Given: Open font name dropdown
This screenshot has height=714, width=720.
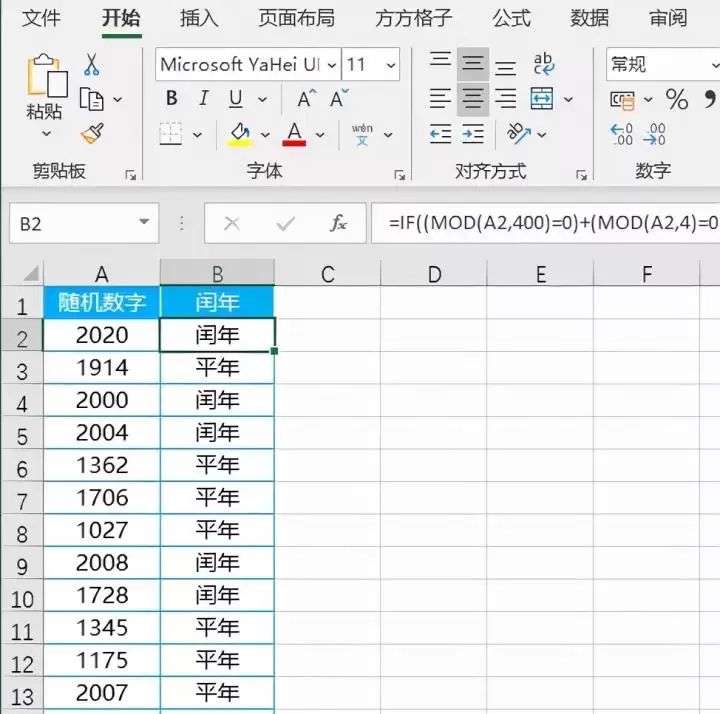Looking at the screenshot, I should coord(332,65).
